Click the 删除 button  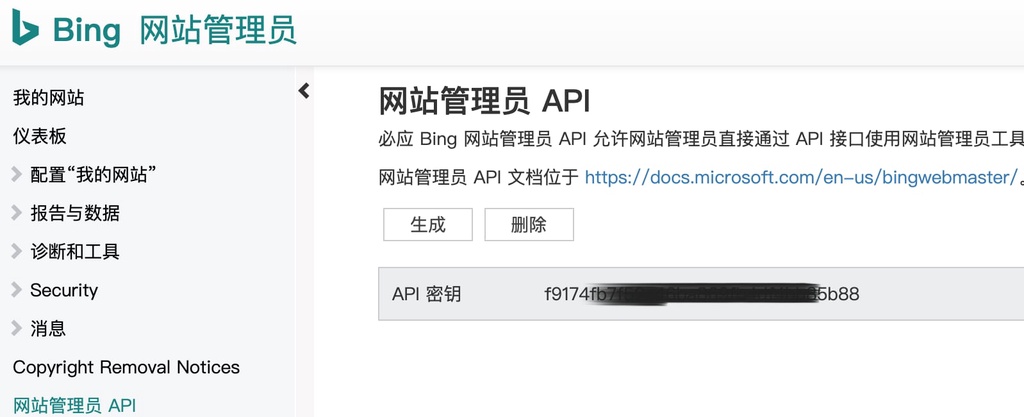click(529, 224)
